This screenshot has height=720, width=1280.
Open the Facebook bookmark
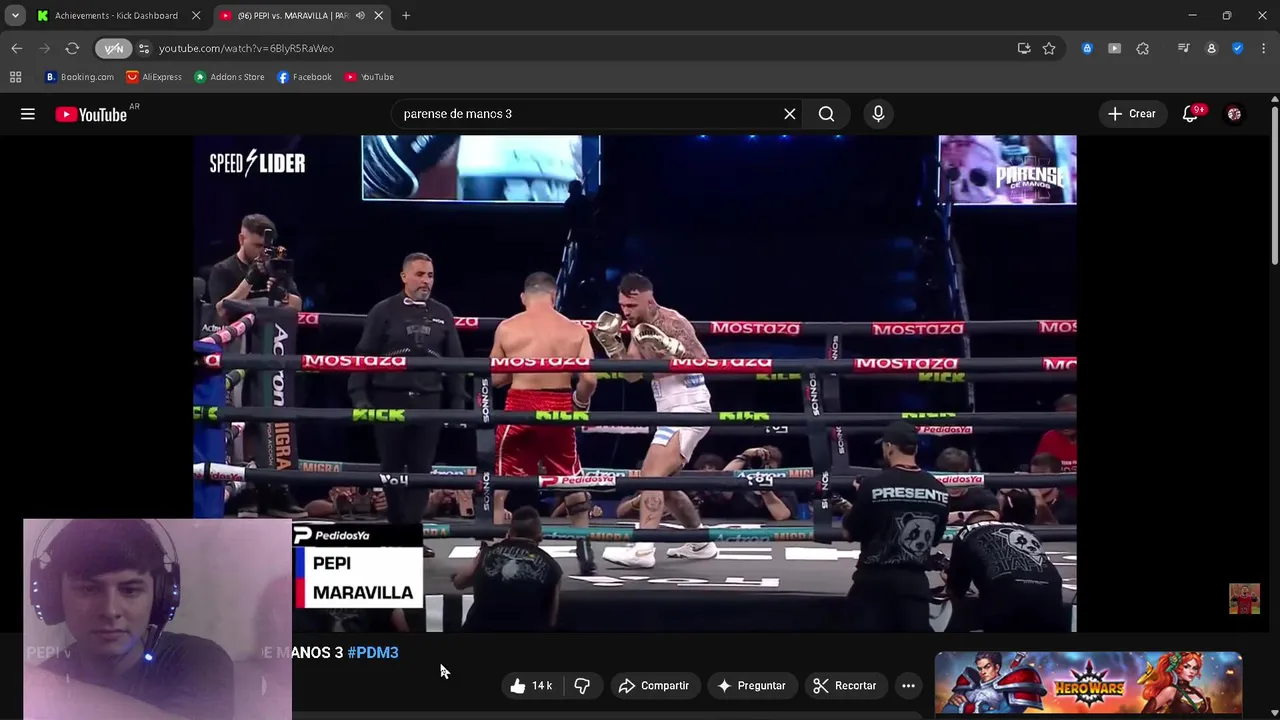pyautogui.click(x=304, y=77)
